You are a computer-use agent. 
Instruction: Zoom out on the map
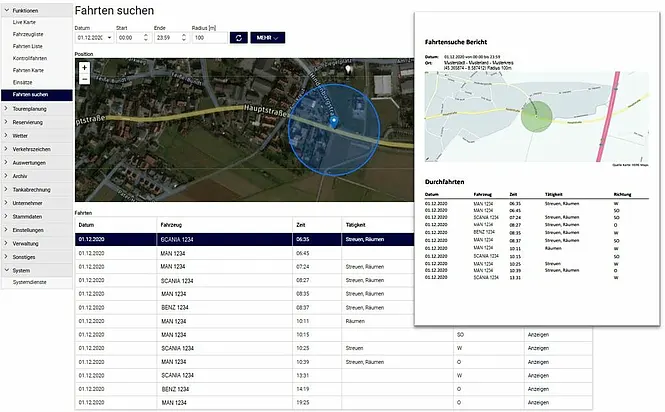coord(84,78)
